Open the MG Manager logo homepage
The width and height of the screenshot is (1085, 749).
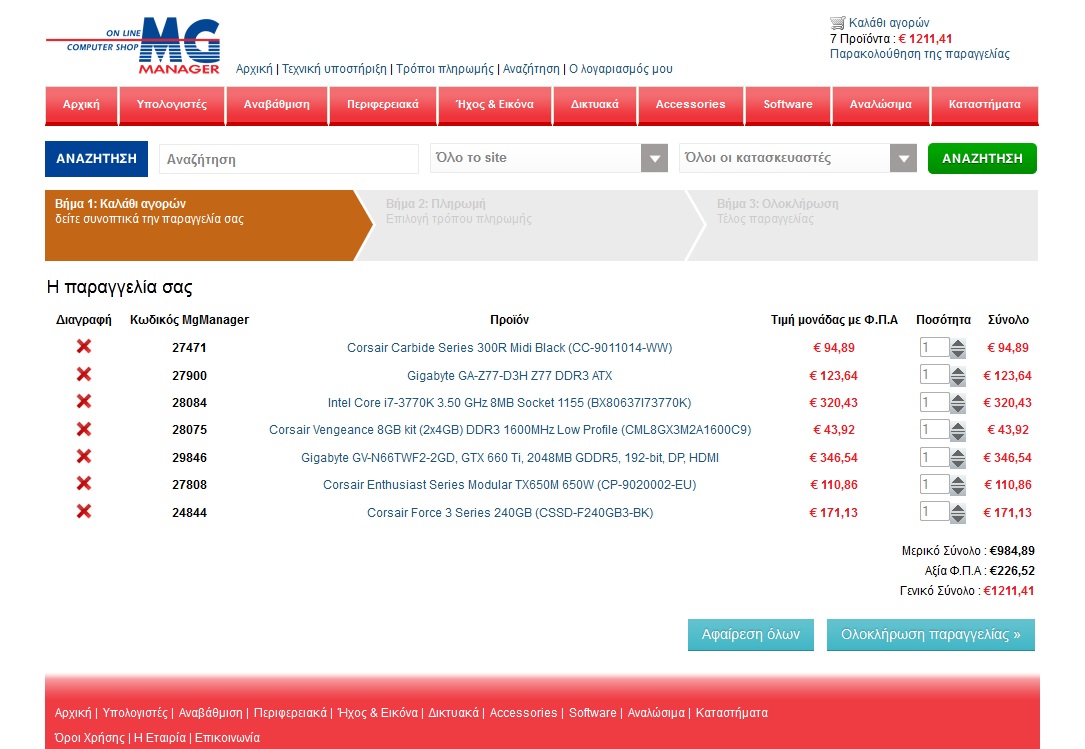(134, 46)
